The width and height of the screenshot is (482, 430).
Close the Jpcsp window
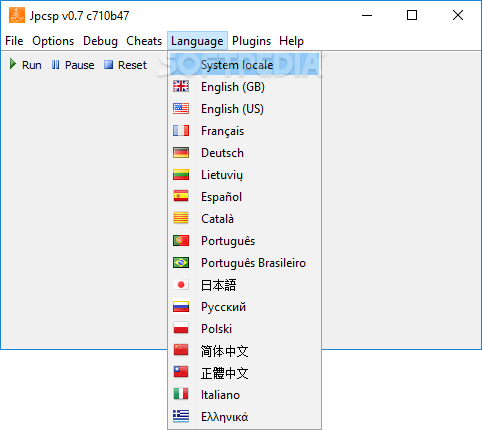(x=458, y=15)
